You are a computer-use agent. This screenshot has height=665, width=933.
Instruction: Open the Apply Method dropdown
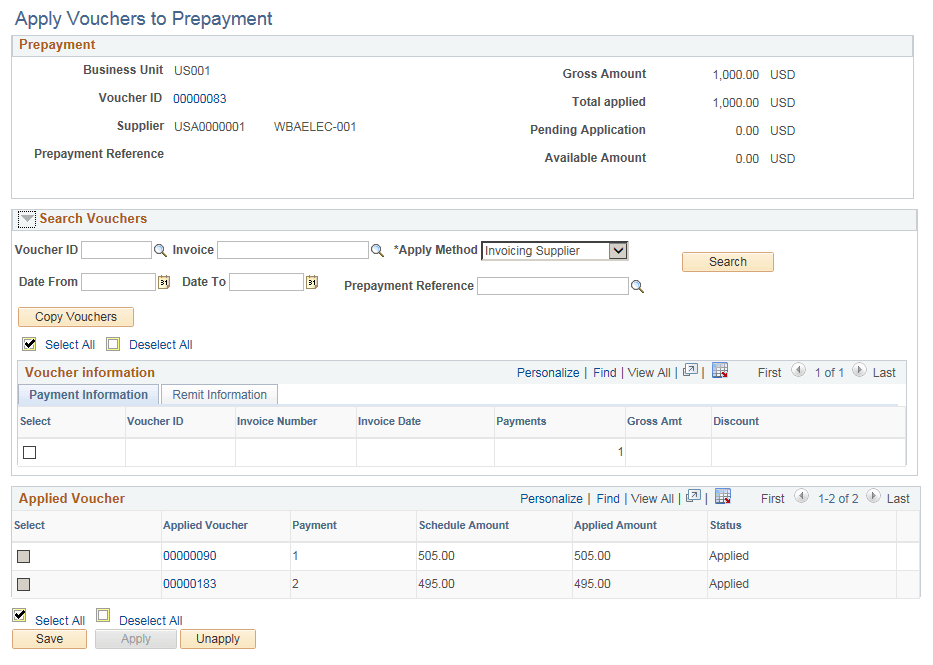click(620, 250)
